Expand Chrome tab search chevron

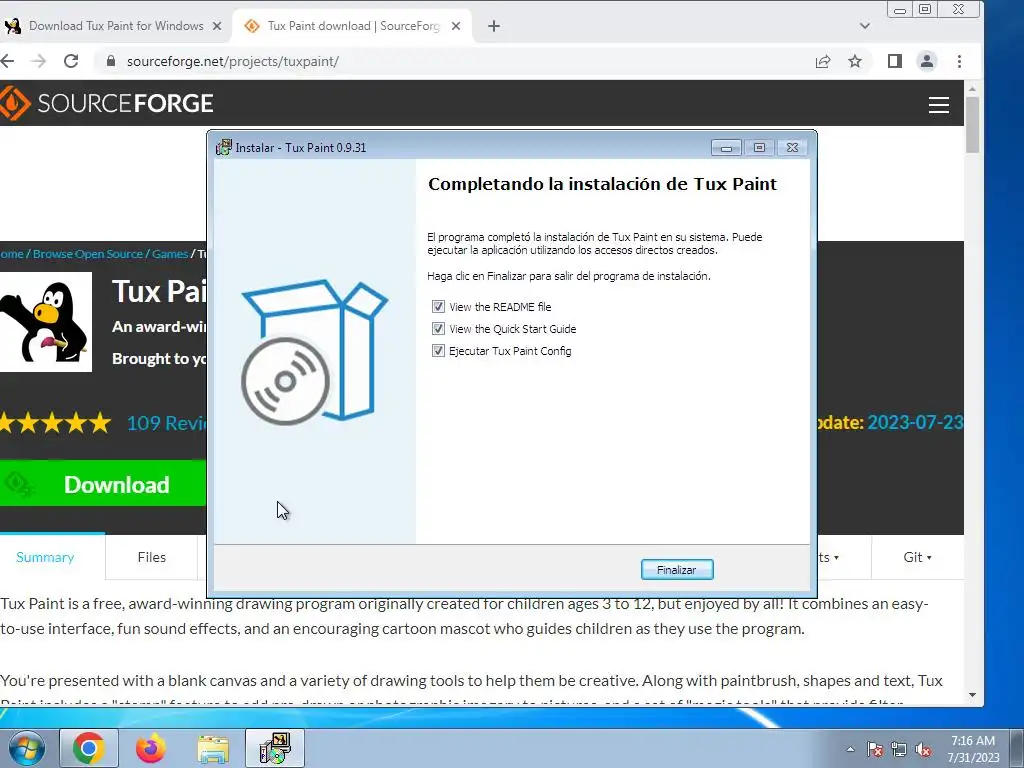tap(865, 26)
